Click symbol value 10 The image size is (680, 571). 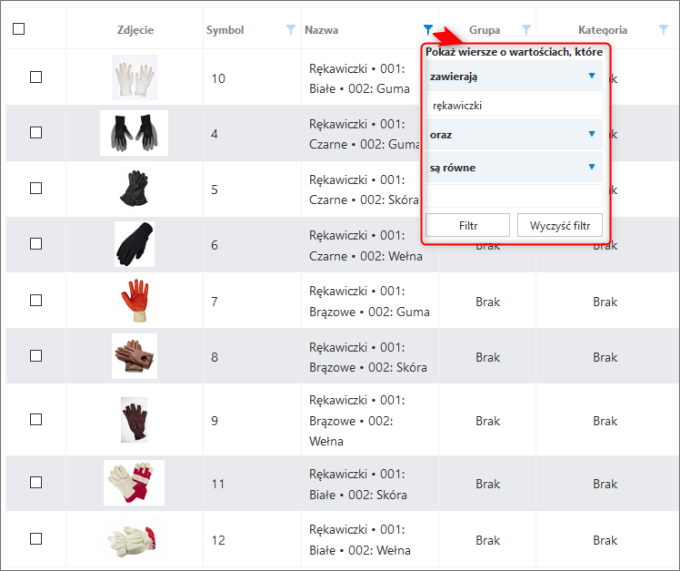(218, 78)
